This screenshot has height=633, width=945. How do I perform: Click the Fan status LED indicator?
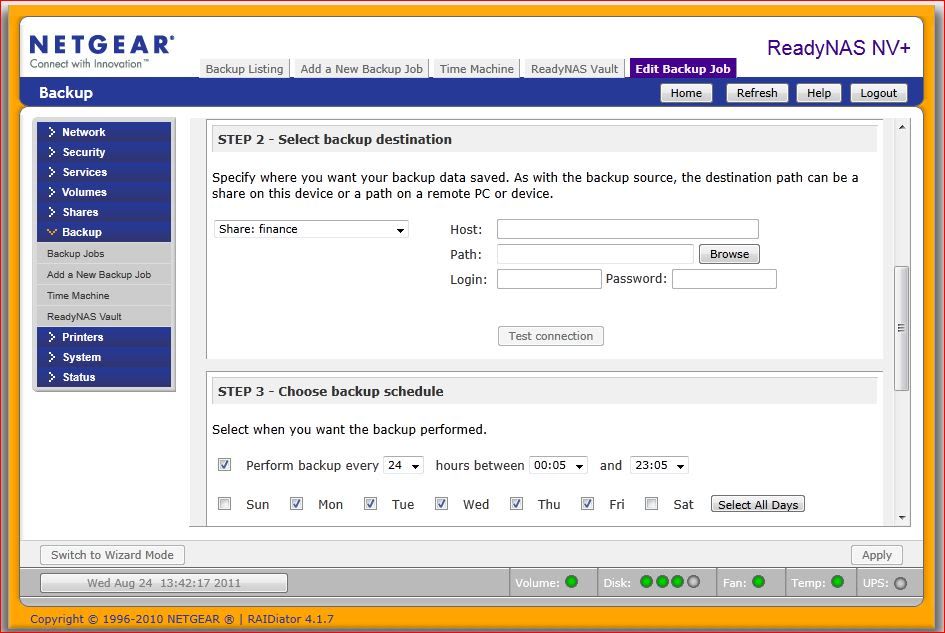coord(758,582)
